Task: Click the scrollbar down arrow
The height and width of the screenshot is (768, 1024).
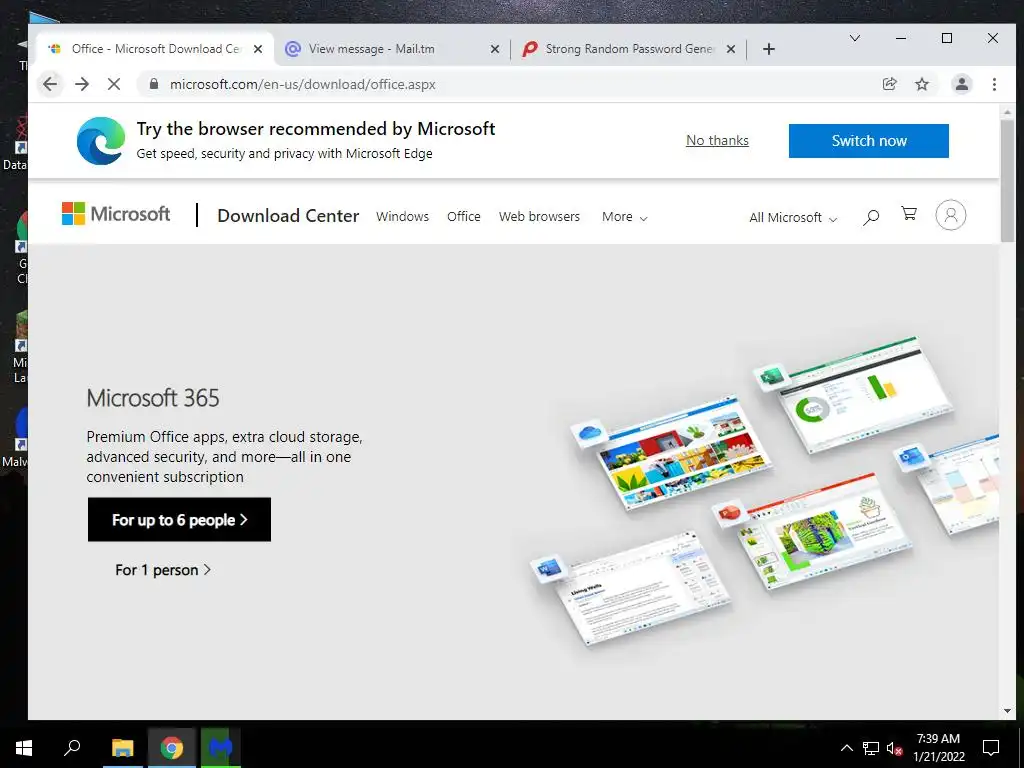Action: click(1007, 711)
